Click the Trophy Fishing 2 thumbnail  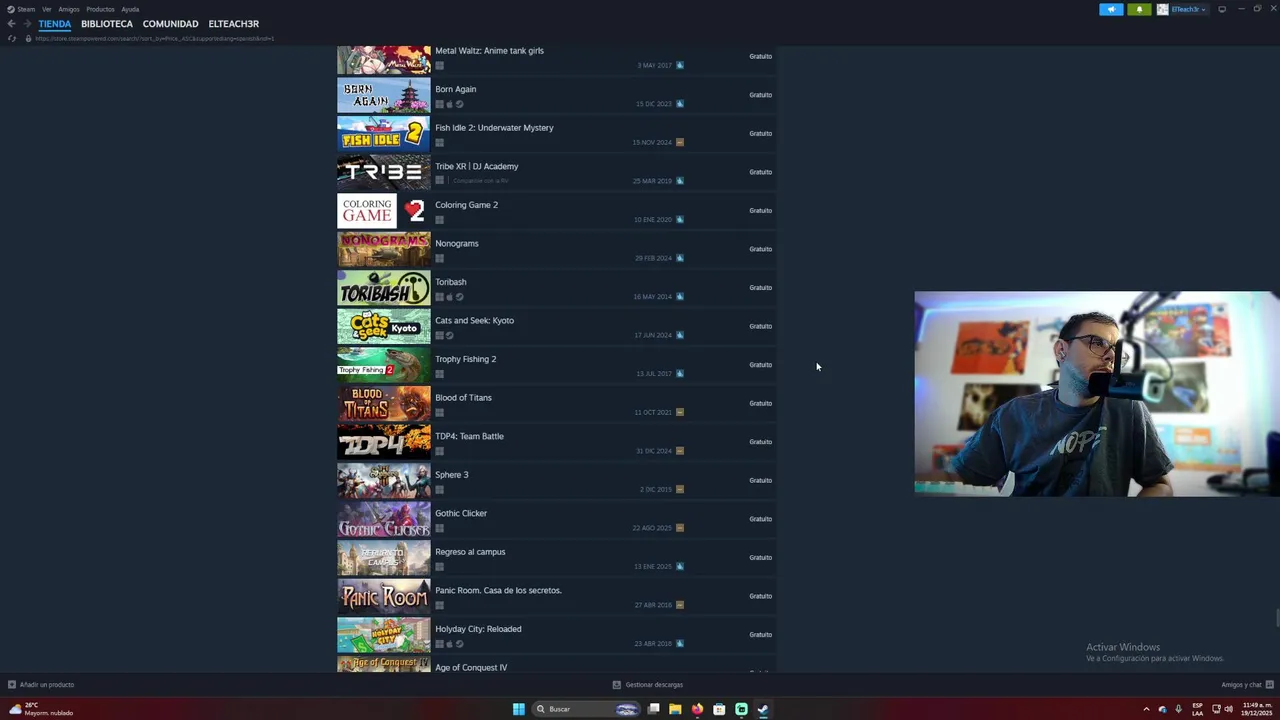384,365
